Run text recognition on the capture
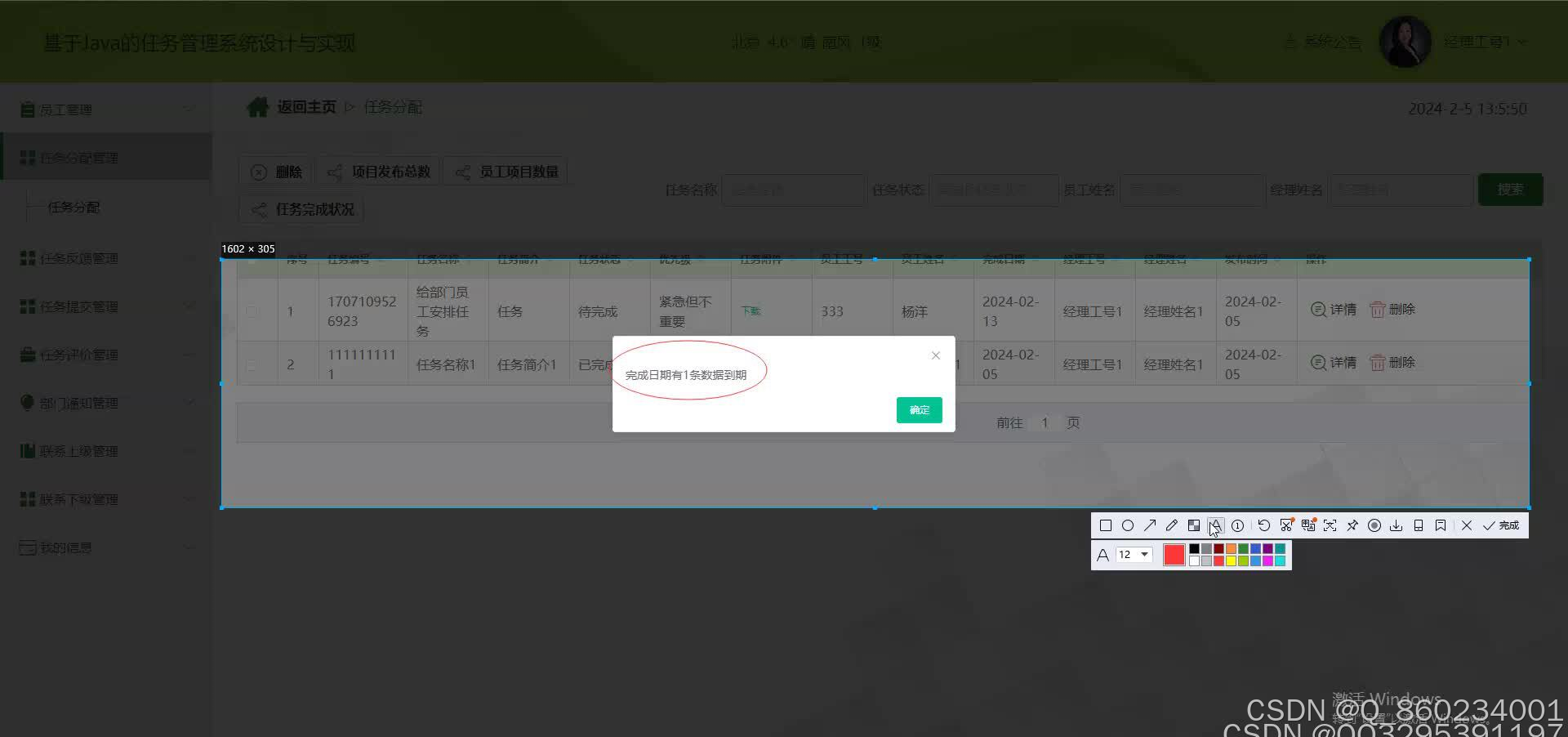This screenshot has height=737, width=1568. click(1330, 525)
